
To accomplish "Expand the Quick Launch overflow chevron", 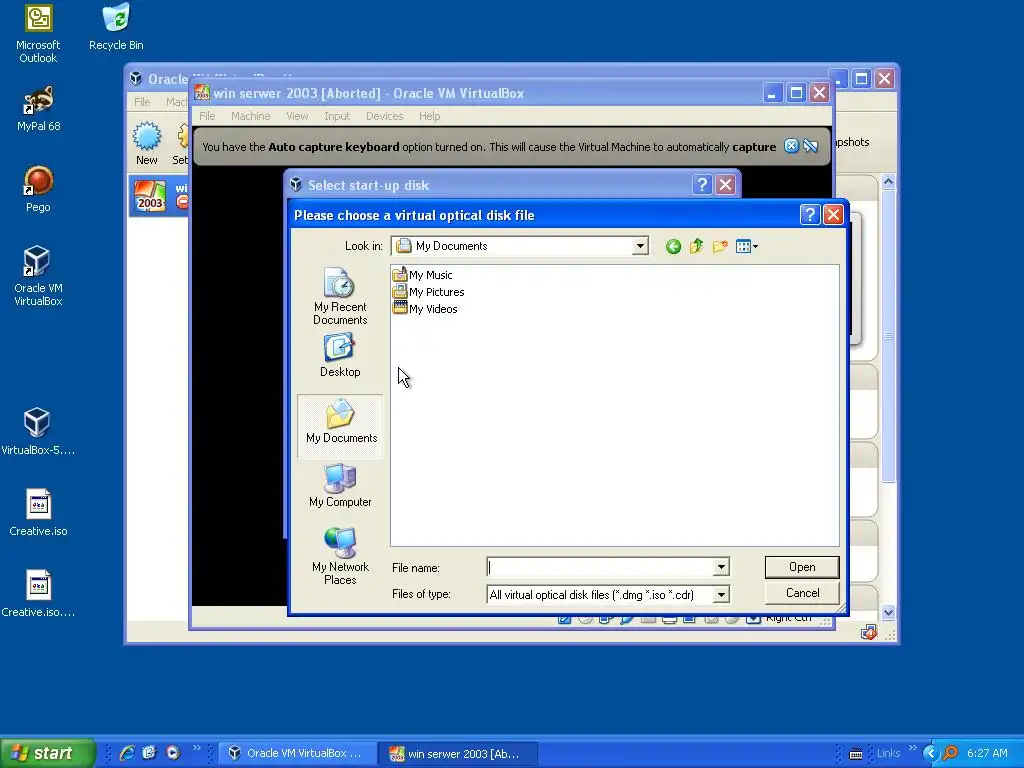I will tap(197, 748).
